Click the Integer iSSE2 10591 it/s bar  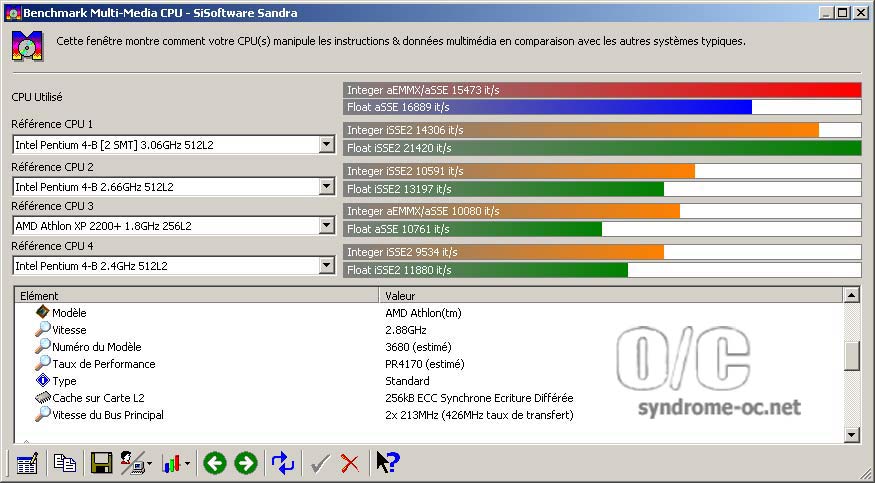click(x=602, y=171)
